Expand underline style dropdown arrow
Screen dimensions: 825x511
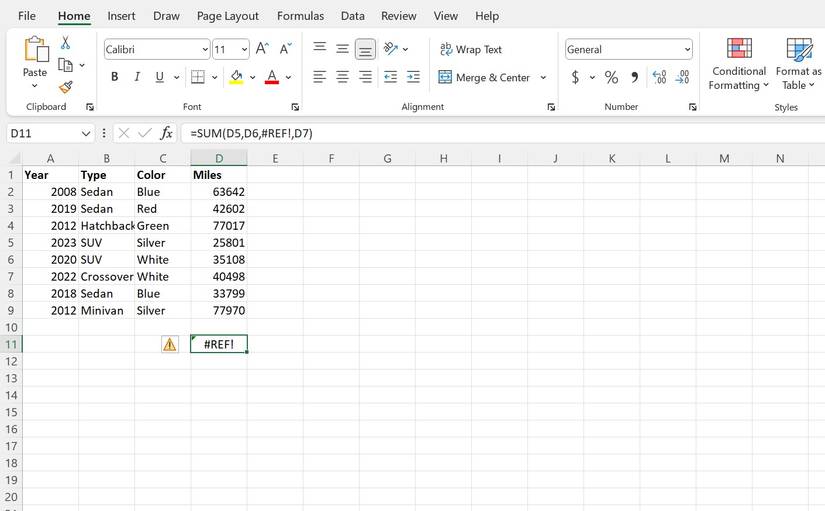176,77
